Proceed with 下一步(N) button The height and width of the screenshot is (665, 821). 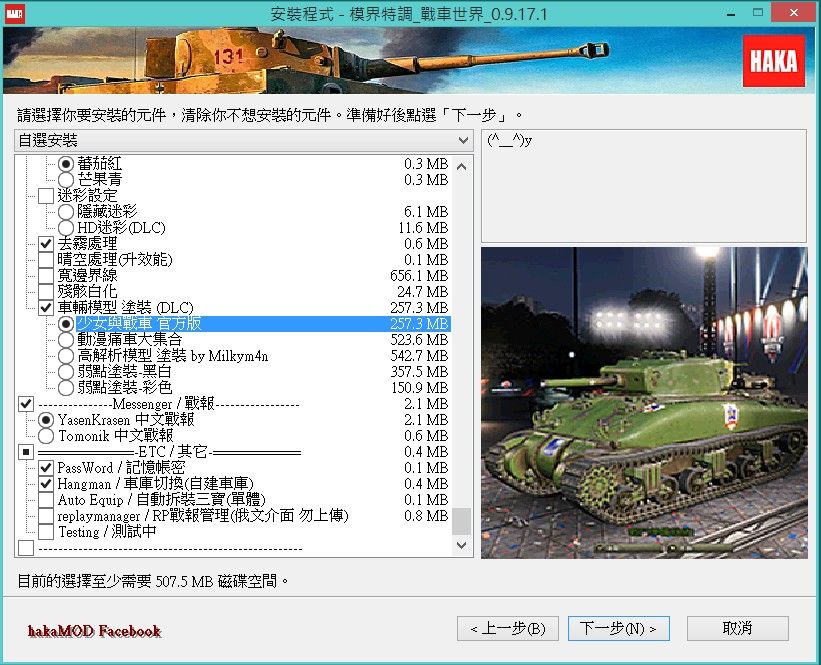pyautogui.click(x=619, y=628)
